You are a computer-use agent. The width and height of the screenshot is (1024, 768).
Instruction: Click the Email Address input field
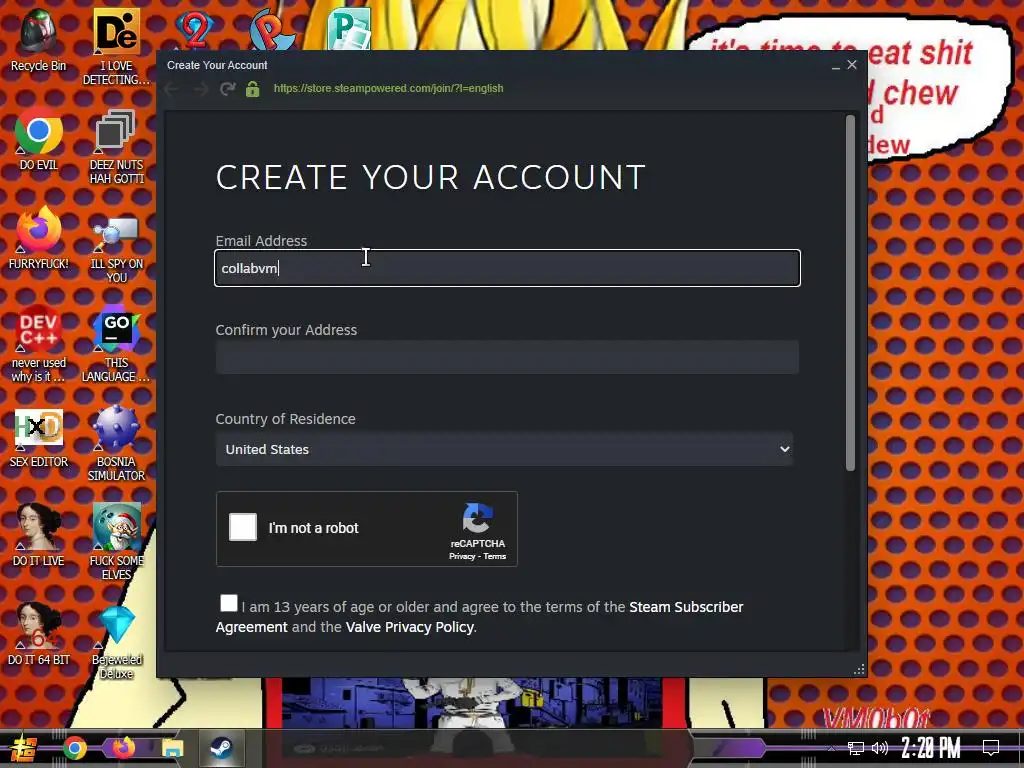pos(507,268)
